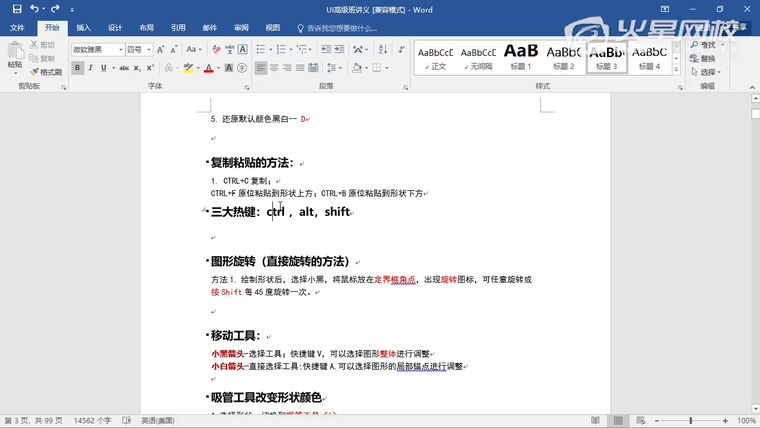Image resolution: width=760 pixels, height=428 pixels.
Task: Click the Format Painter button
Action: click(45, 72)
